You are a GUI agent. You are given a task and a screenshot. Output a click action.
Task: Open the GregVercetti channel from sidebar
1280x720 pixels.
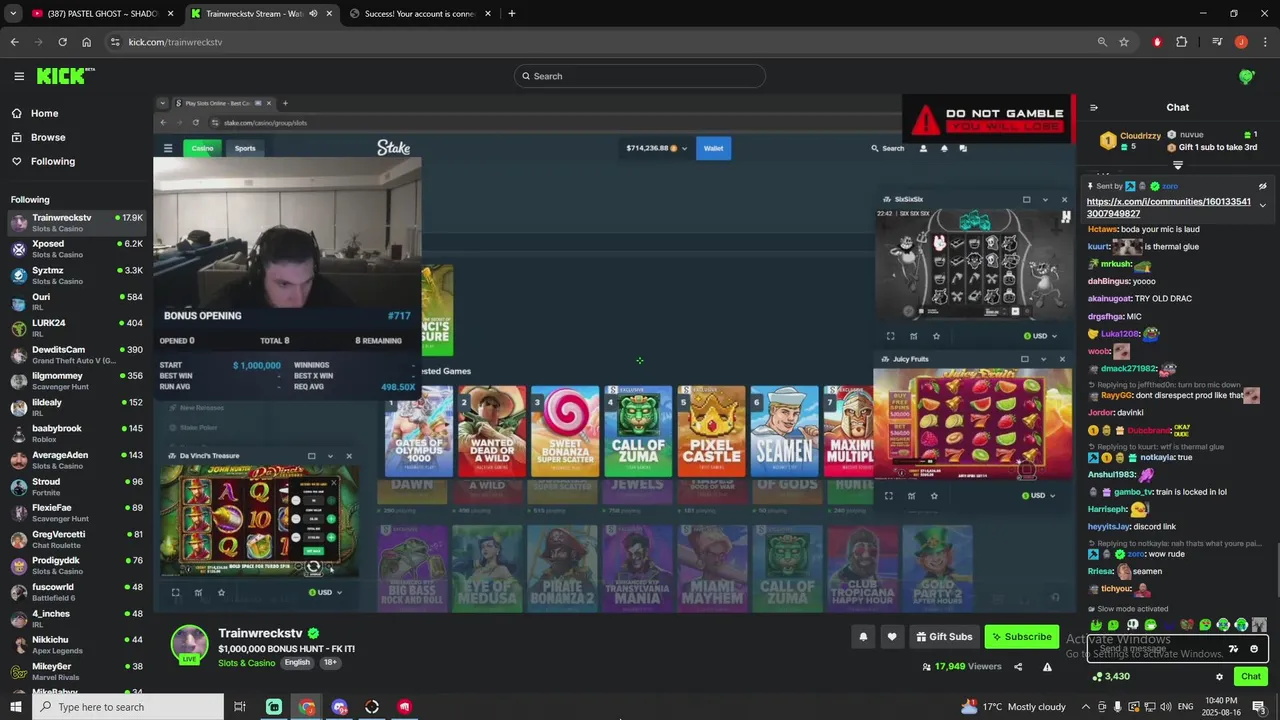(x=76, y=540)
